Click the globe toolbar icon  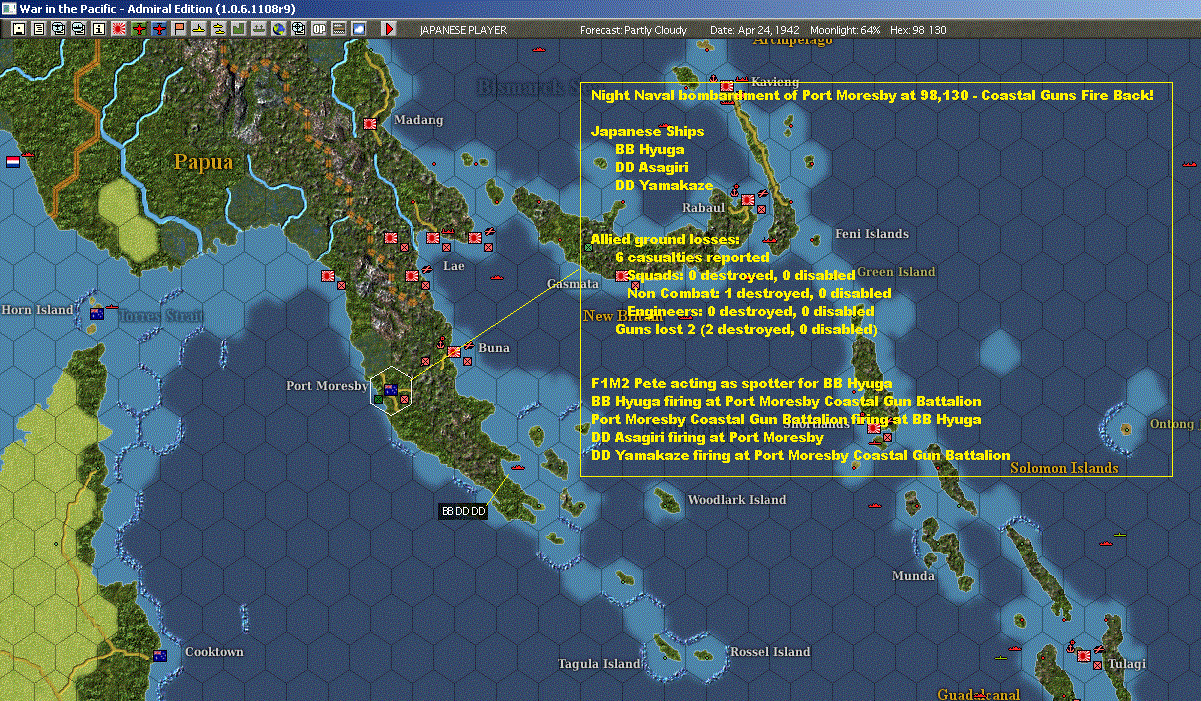(x=279, y=30)
